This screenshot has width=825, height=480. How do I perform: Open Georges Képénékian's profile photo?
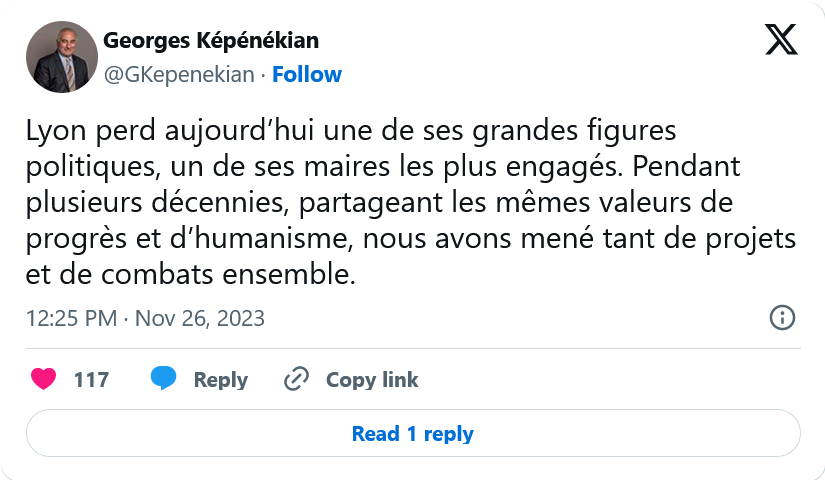click(x=62, y=57)
